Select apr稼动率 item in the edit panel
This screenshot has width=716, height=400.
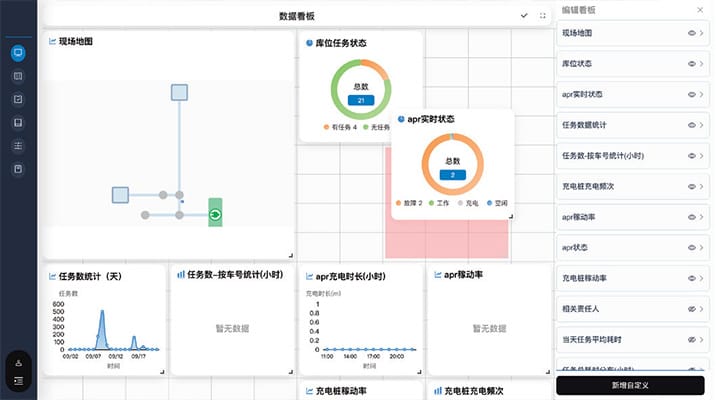click(x=600, y=216)
